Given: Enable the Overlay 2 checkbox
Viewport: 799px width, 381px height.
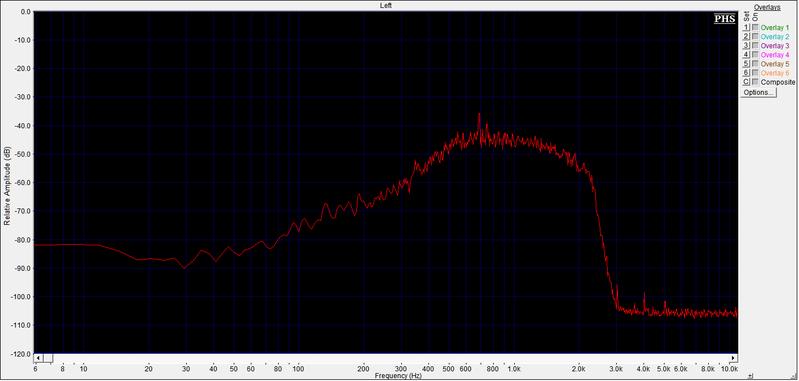Looking at the screenshot, I should [x=756, y=37].
